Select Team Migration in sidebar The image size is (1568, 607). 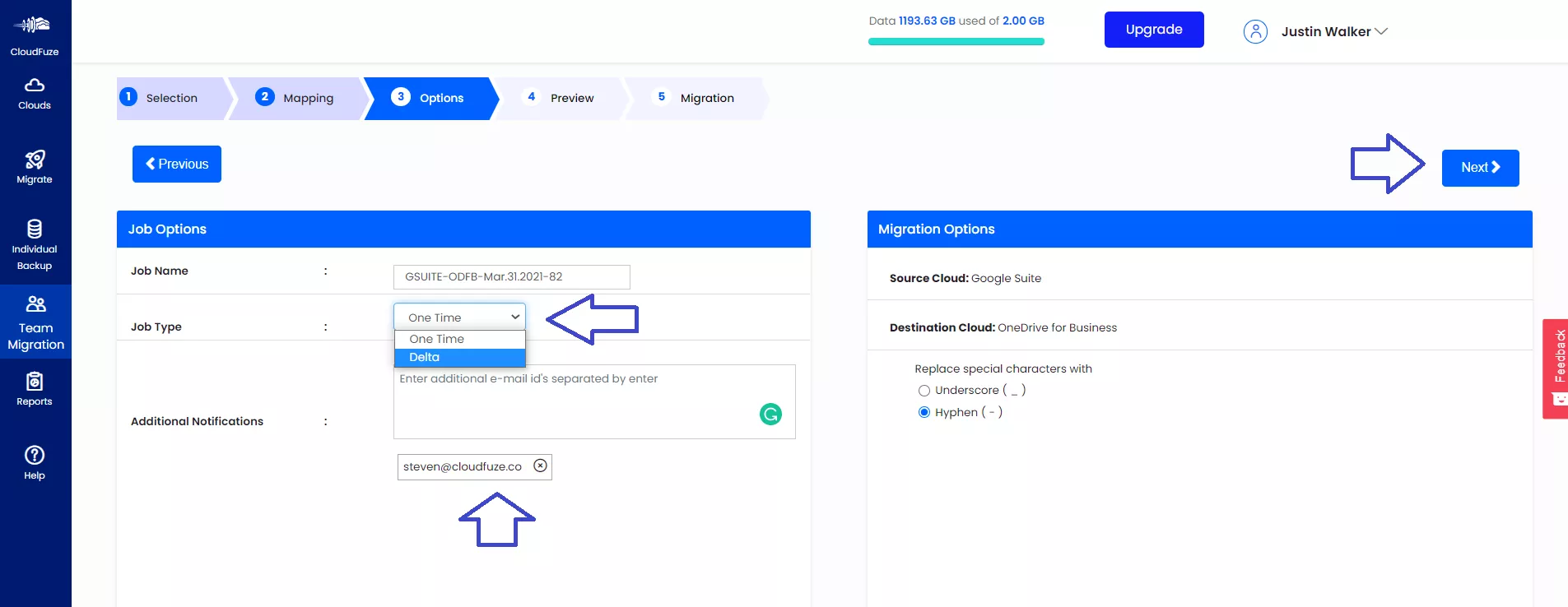[35, 322]
